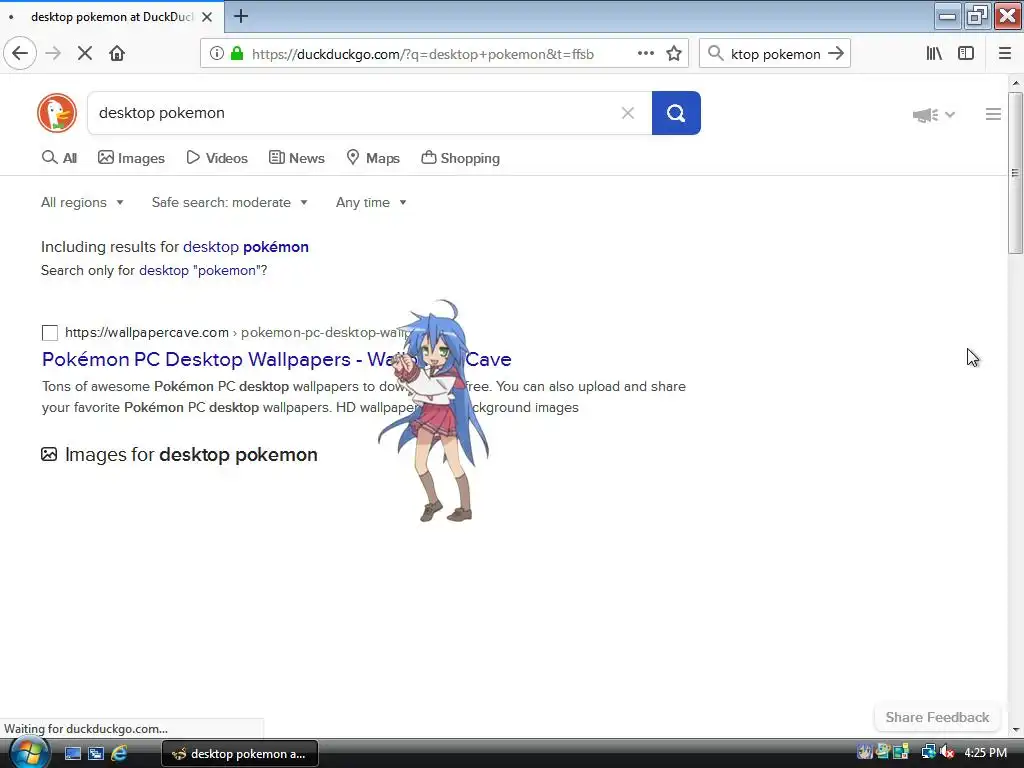Open page actions three-dot menu
This screenshot has height=768, width=1024.
tap(646, 54)
